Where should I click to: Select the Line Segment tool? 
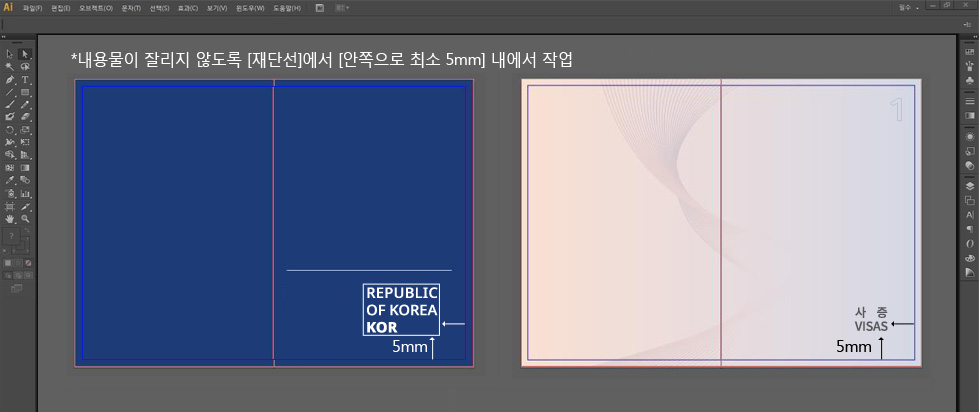(x=9, y=92)
